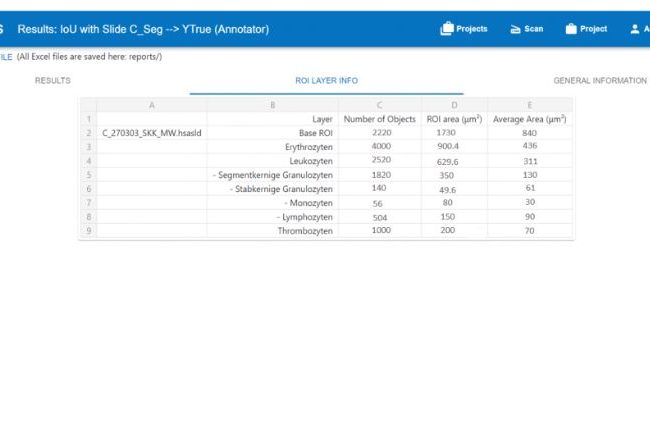The width and height of the screenshot is (650, 430).
Task: Select column E header
Action: 530,104
